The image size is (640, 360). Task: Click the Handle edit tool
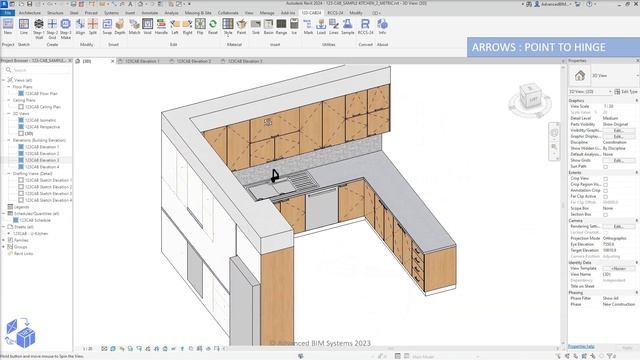coord(161,27)
